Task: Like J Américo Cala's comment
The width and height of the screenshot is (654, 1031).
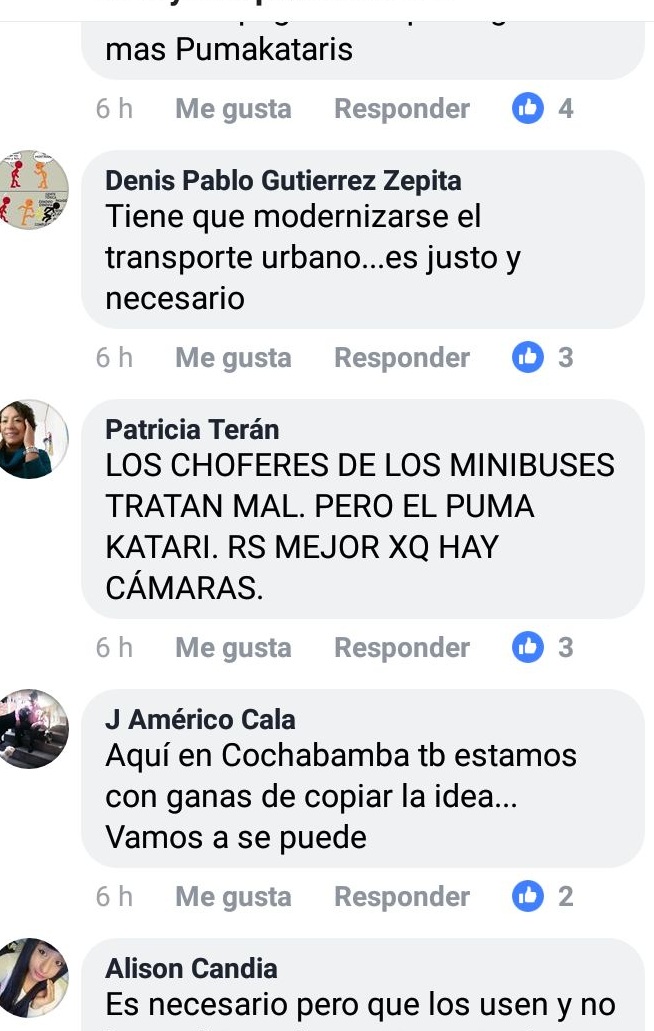Action: coord(233,898)
